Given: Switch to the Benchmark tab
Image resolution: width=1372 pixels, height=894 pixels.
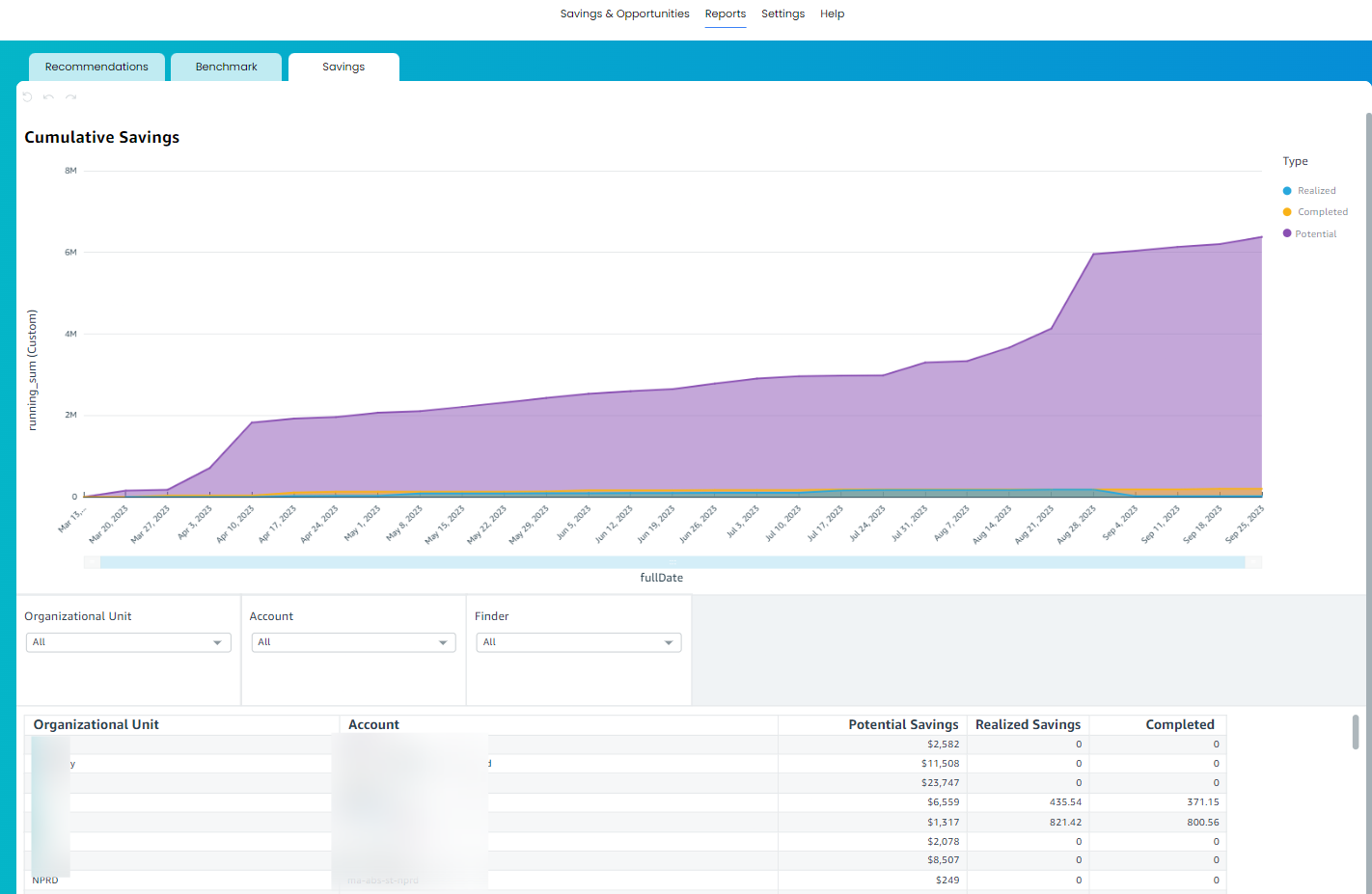Looking at the screenshot, I should coord(226,67).
